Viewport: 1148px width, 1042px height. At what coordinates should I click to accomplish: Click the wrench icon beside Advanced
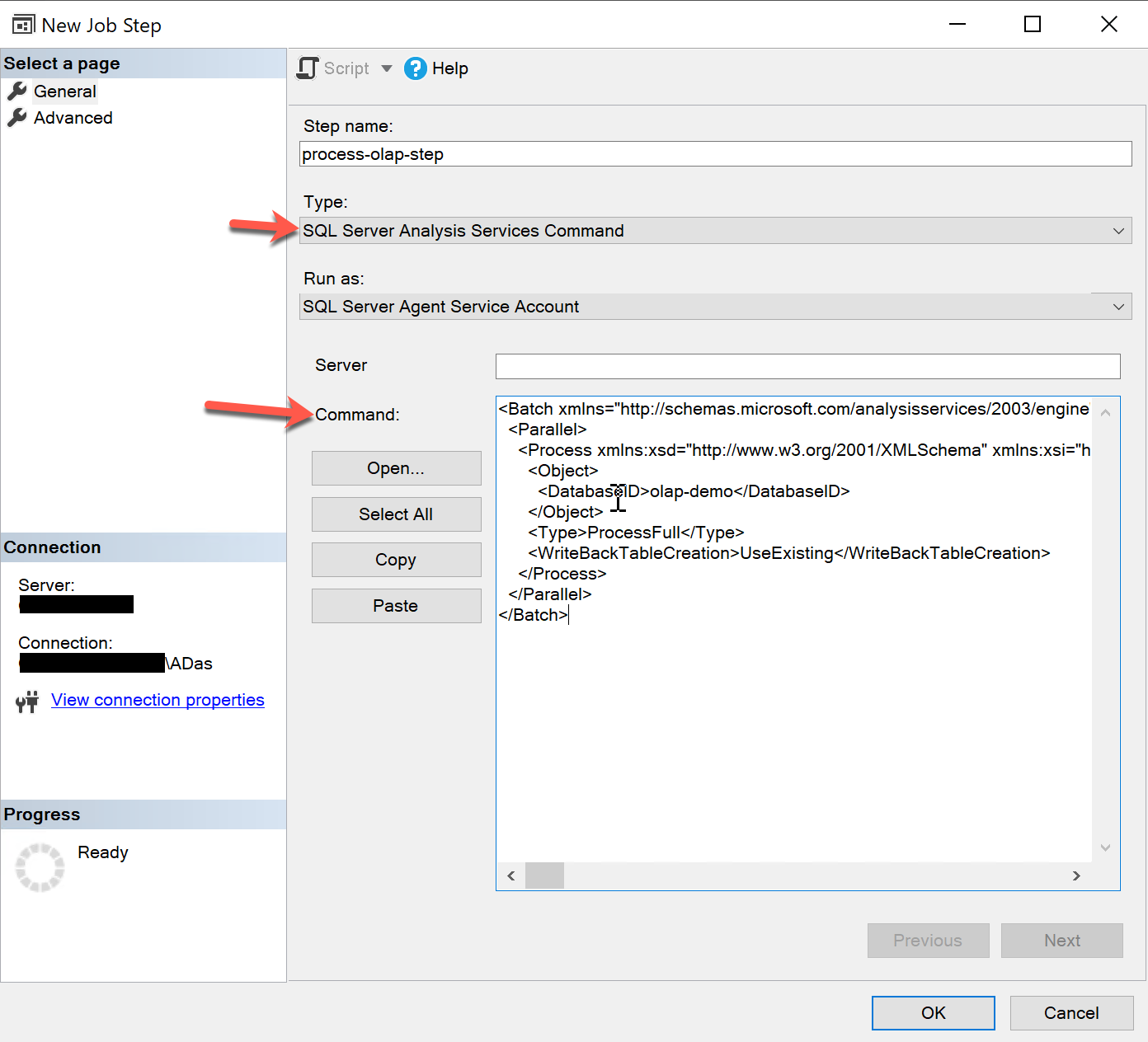point(17,118)
